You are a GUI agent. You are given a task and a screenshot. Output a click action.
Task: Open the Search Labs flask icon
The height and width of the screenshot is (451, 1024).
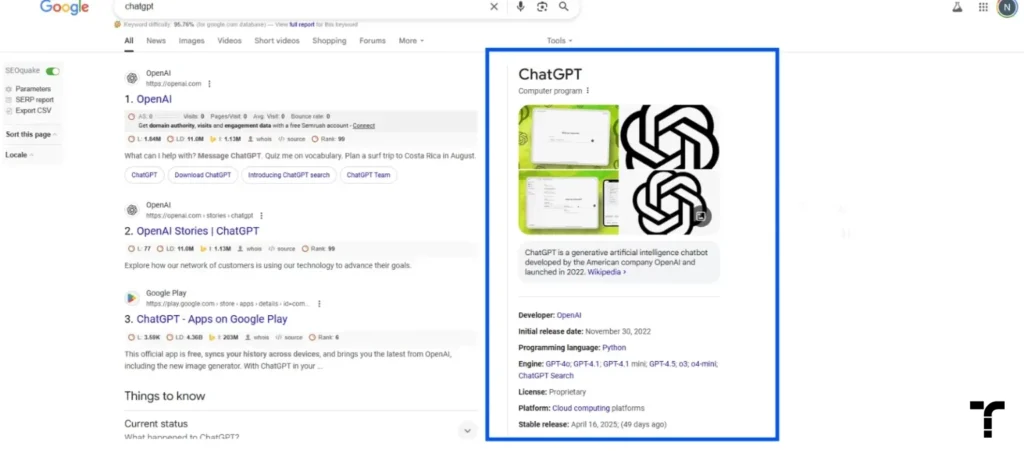[x=957, y=7]
